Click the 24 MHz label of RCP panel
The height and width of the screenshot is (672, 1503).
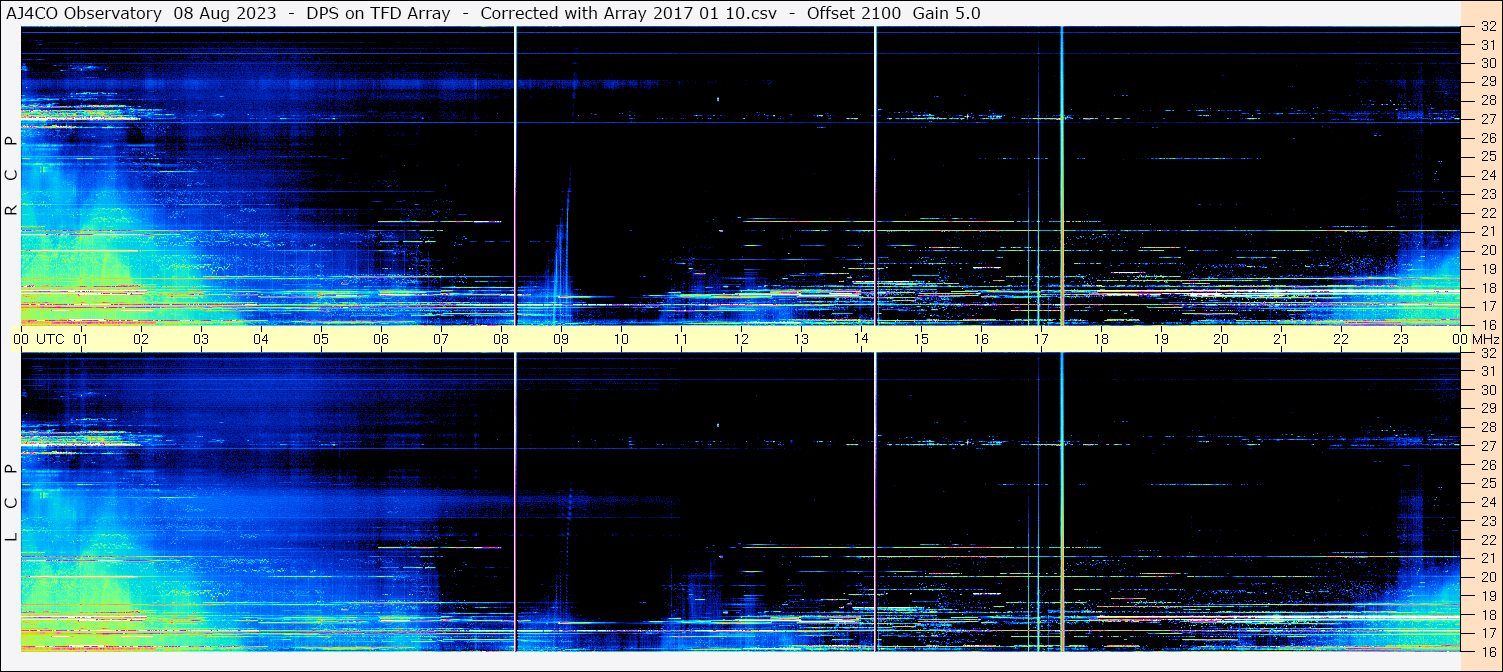pyautogui.click(x=1488, y=175)
